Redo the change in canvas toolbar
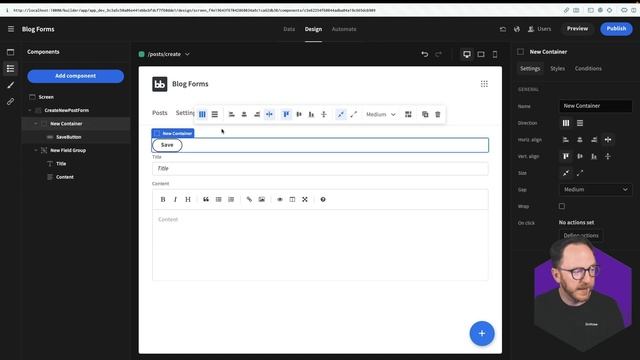 (x=438, y=54)
